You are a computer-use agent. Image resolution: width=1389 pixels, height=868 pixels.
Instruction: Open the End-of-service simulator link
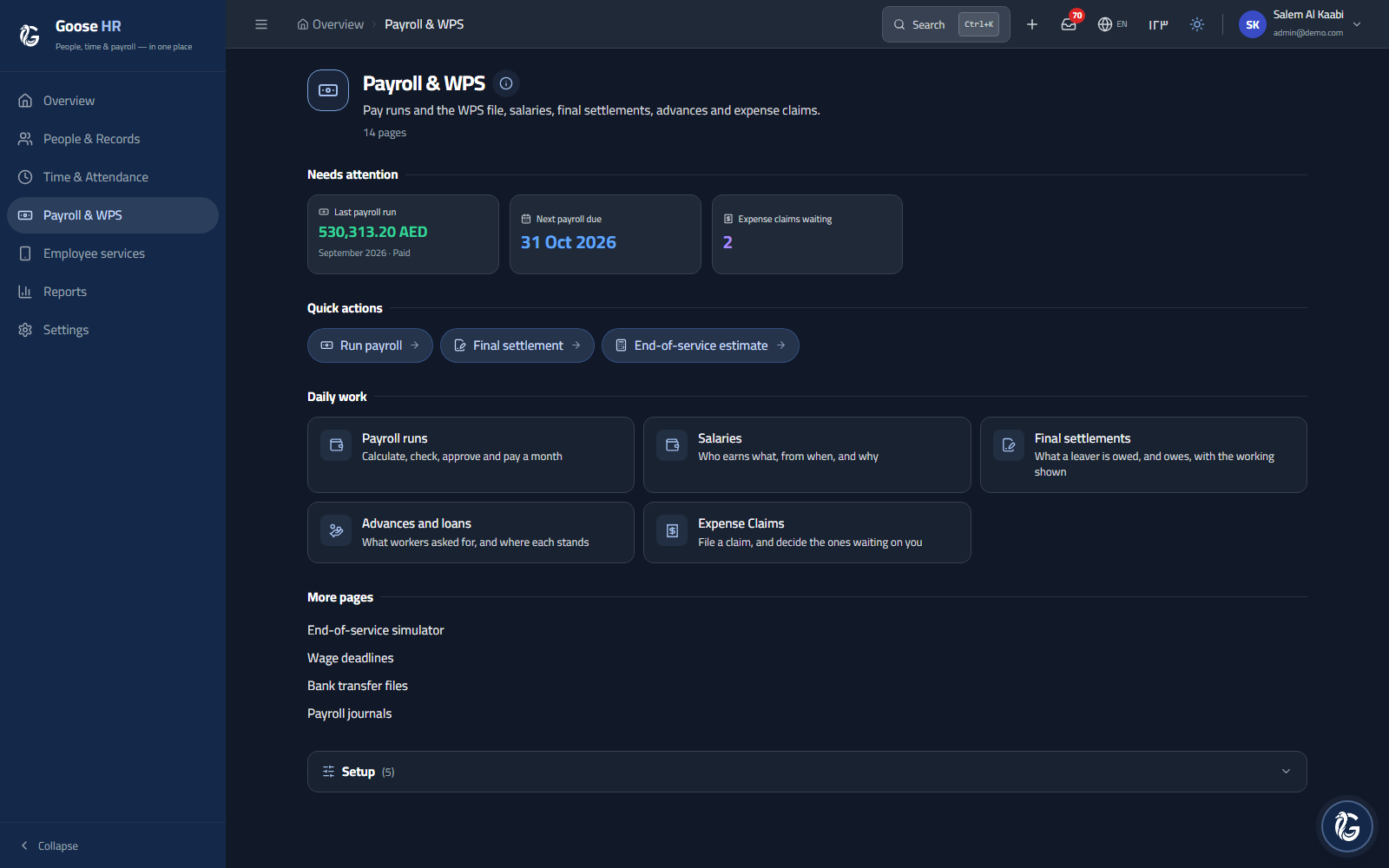(x=376, y=630)
